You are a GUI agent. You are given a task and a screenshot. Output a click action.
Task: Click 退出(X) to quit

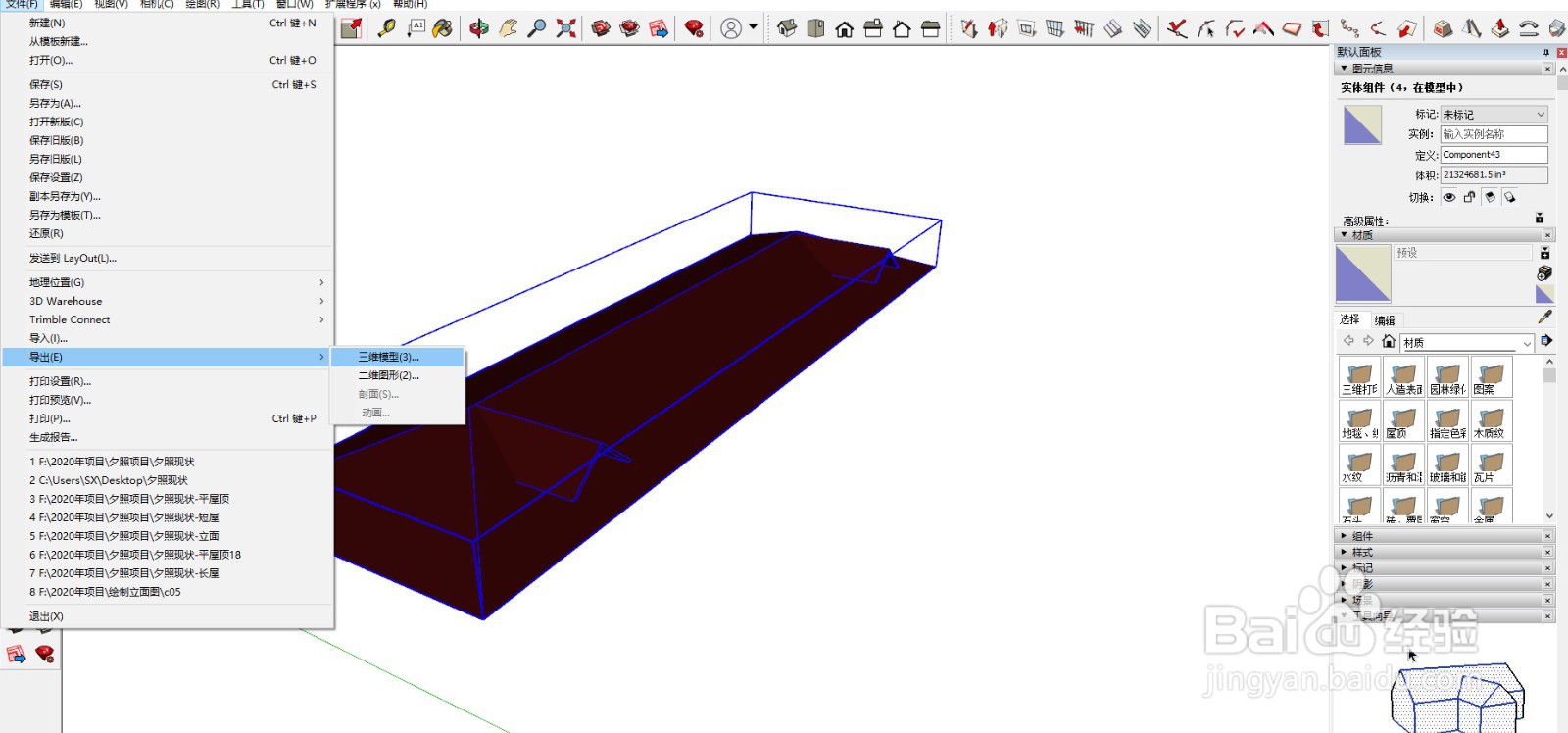tap(167, 616)
